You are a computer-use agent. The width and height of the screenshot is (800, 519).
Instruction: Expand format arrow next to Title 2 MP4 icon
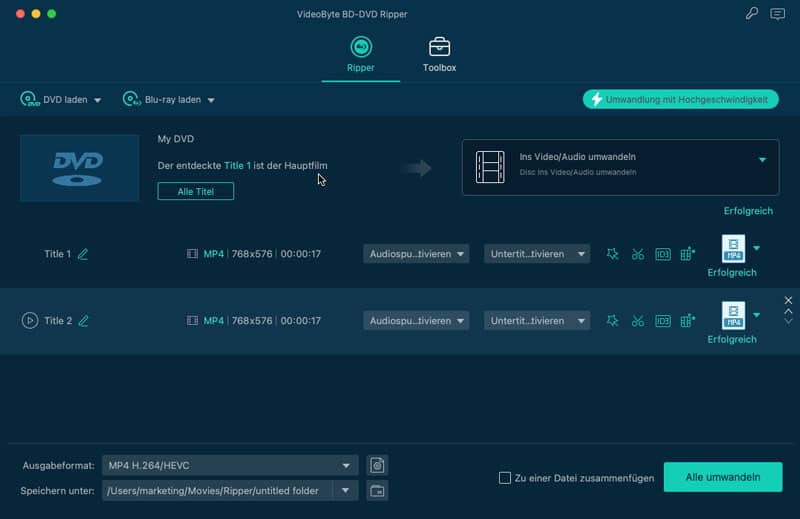tap(757, 315)
